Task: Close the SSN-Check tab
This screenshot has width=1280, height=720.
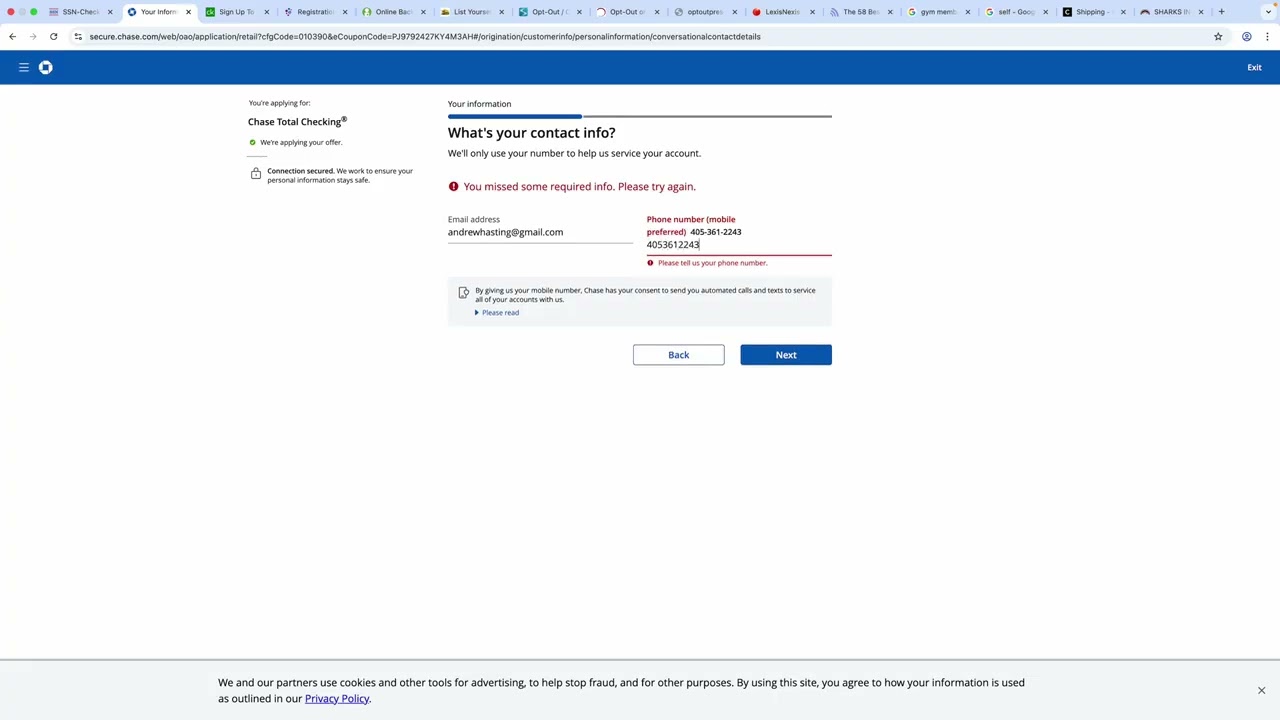Action: click(110, 12)
